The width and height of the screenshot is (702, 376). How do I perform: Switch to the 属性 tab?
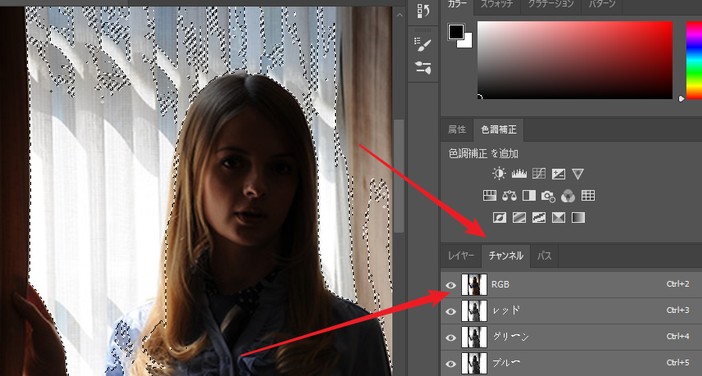coord(457,130)
